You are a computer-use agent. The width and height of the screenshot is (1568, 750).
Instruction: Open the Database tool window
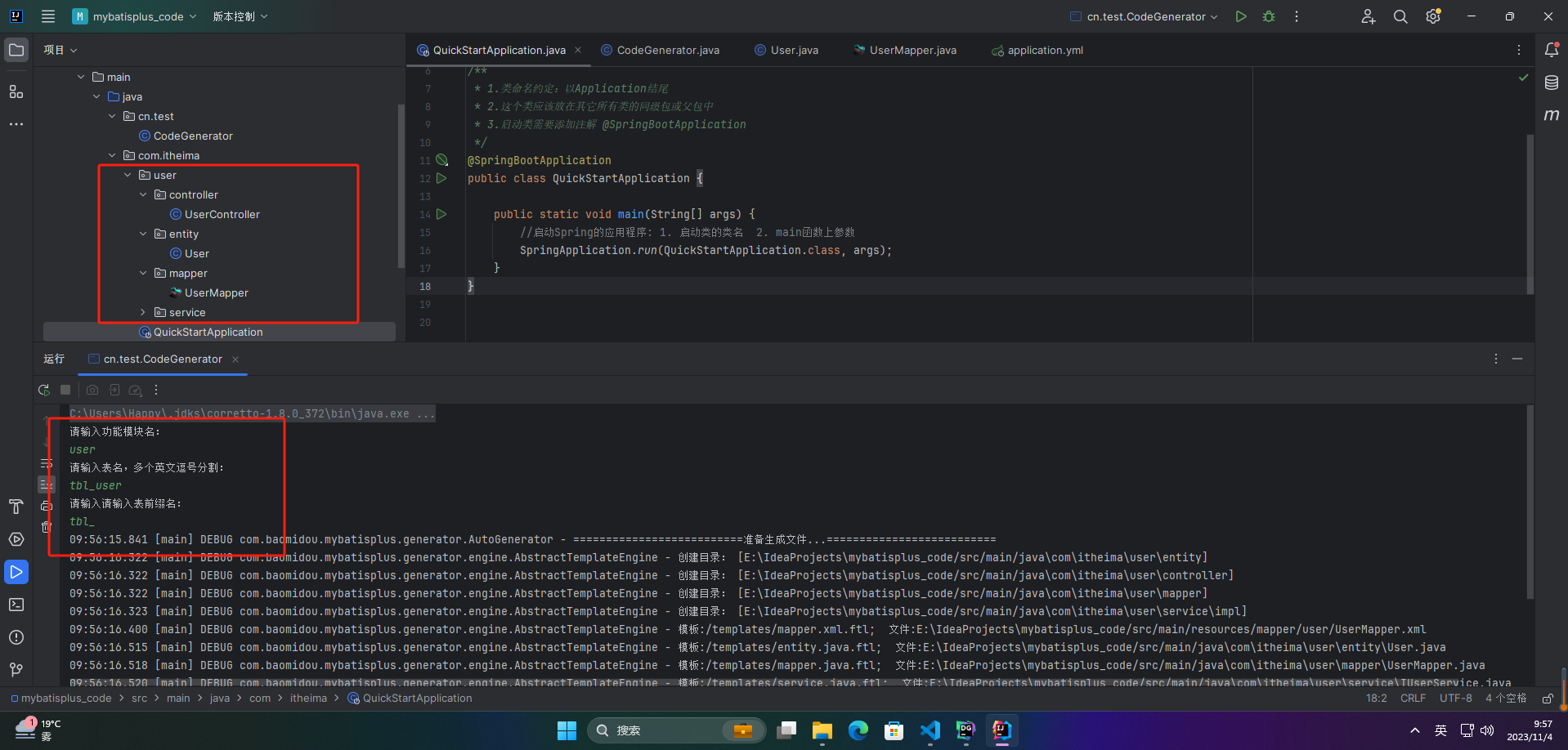(x=1551, y=83)
